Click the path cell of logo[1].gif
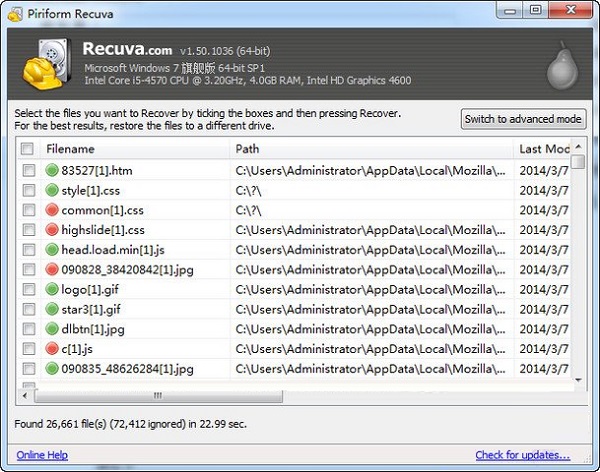Viewport: 600px width, 472px height. tap(370, 290)
